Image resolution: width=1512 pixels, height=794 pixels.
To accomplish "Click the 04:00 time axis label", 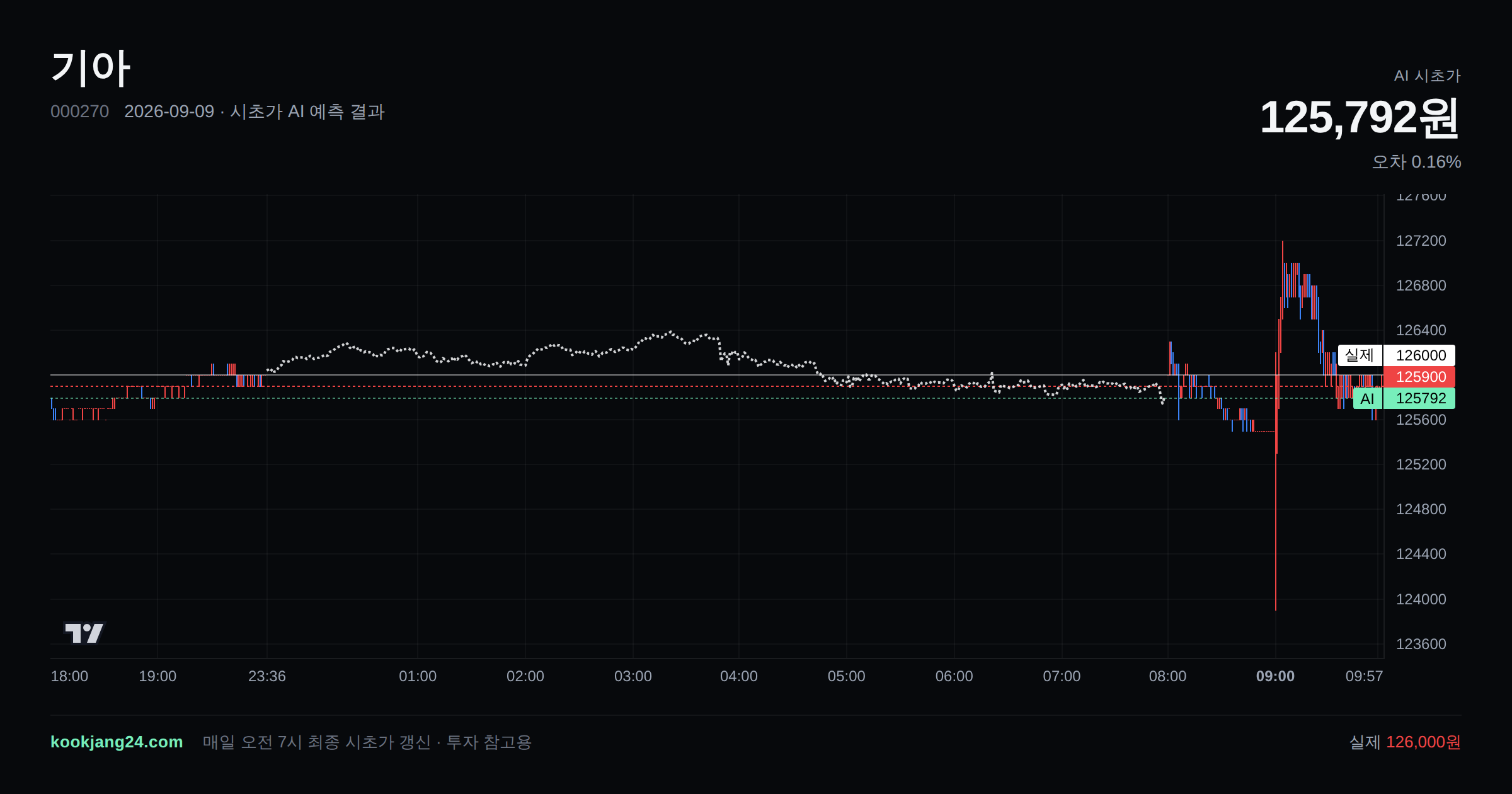I will pyautogui.click(x=739, y=676).
